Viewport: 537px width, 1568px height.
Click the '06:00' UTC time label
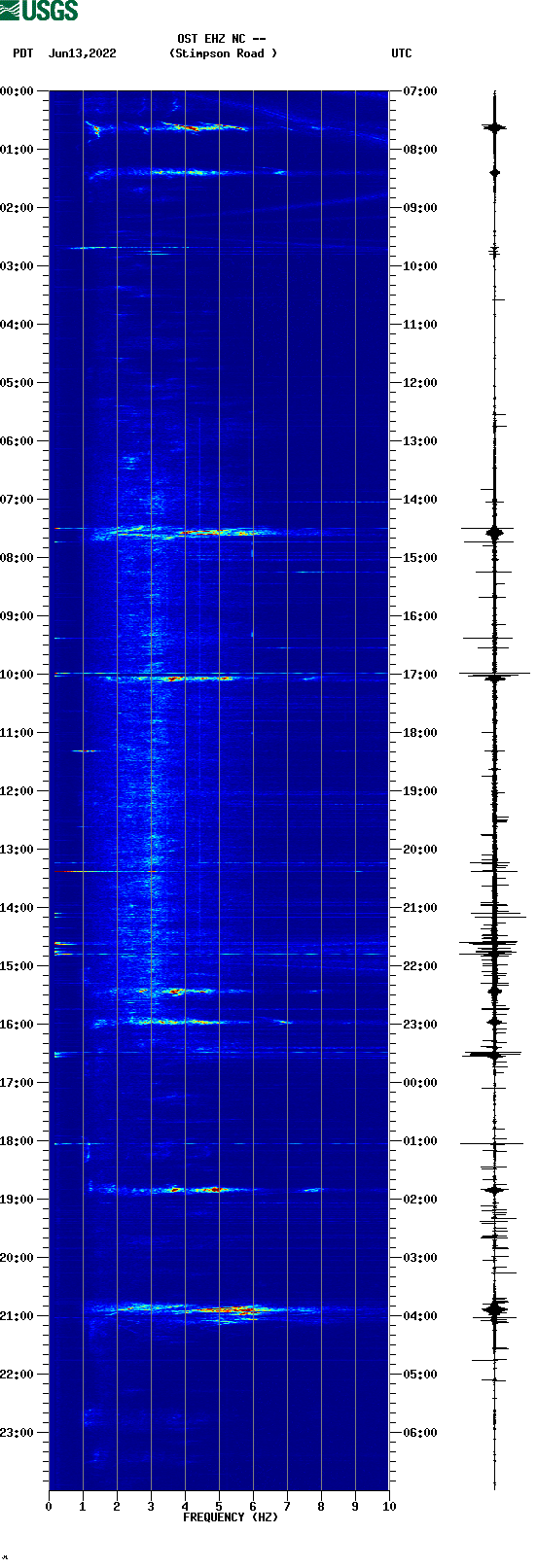[420, 1433]
